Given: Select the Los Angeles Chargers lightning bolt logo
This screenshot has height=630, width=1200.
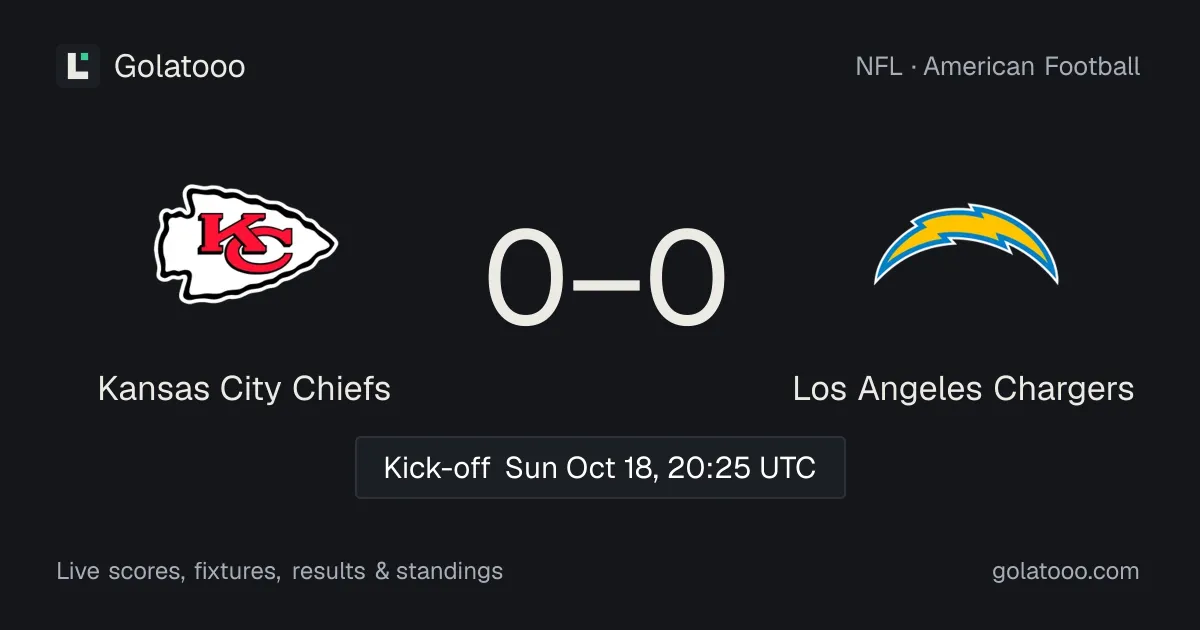Looking at the screenshot, I should point(966,245).
